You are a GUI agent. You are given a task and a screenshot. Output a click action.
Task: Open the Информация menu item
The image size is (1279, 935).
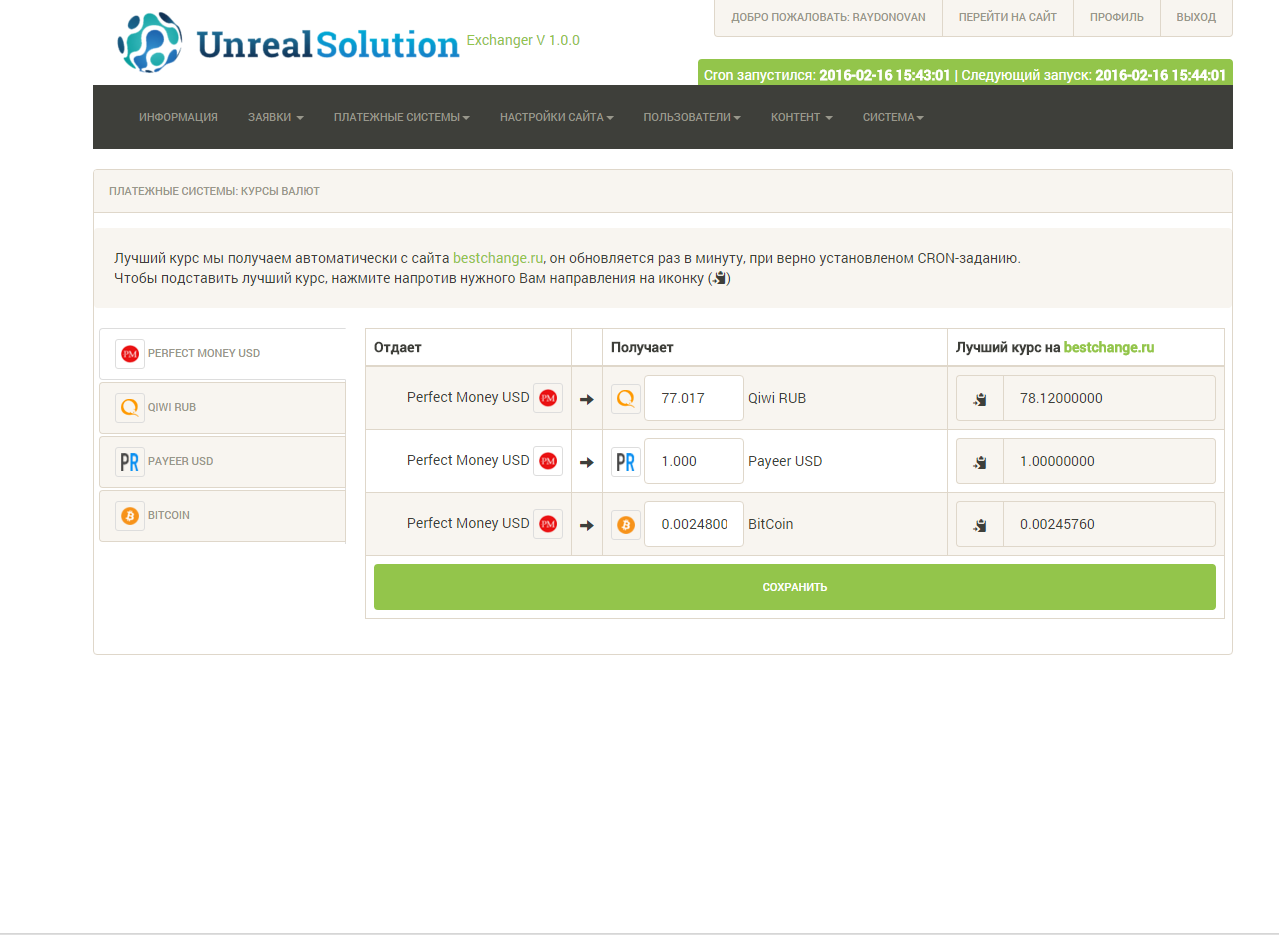[178, 117]
